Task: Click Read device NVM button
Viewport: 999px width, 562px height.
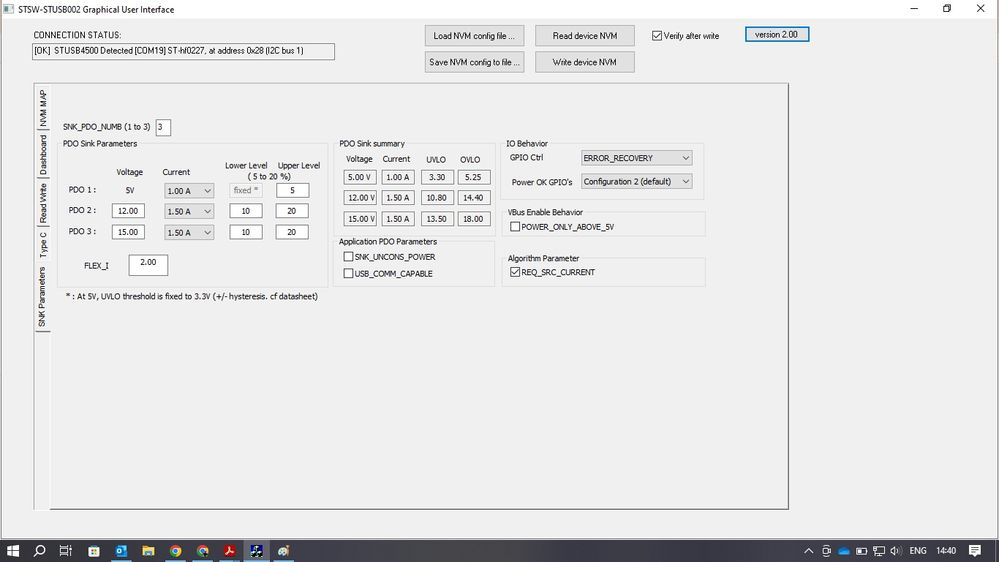Action: (584, 36)
